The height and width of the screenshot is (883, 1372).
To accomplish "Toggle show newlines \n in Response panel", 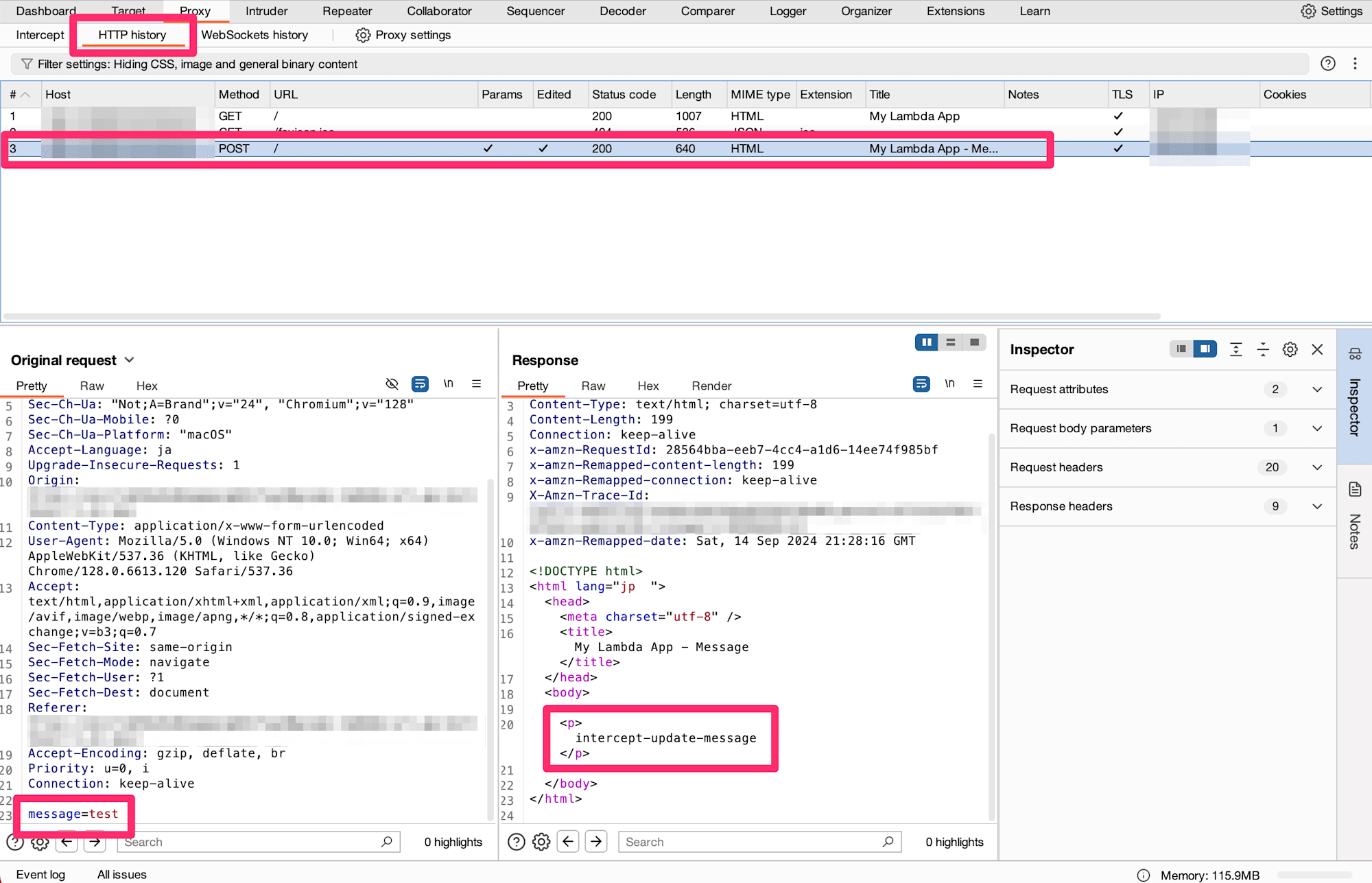I will tap(949, 384).
